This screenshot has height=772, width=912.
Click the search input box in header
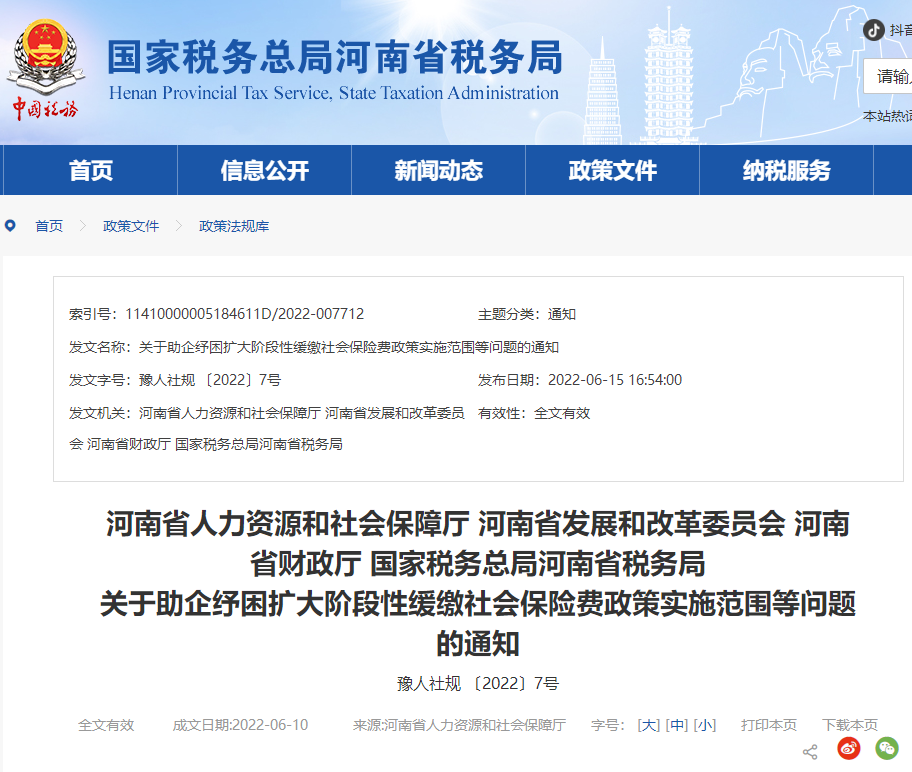point(890,76)
